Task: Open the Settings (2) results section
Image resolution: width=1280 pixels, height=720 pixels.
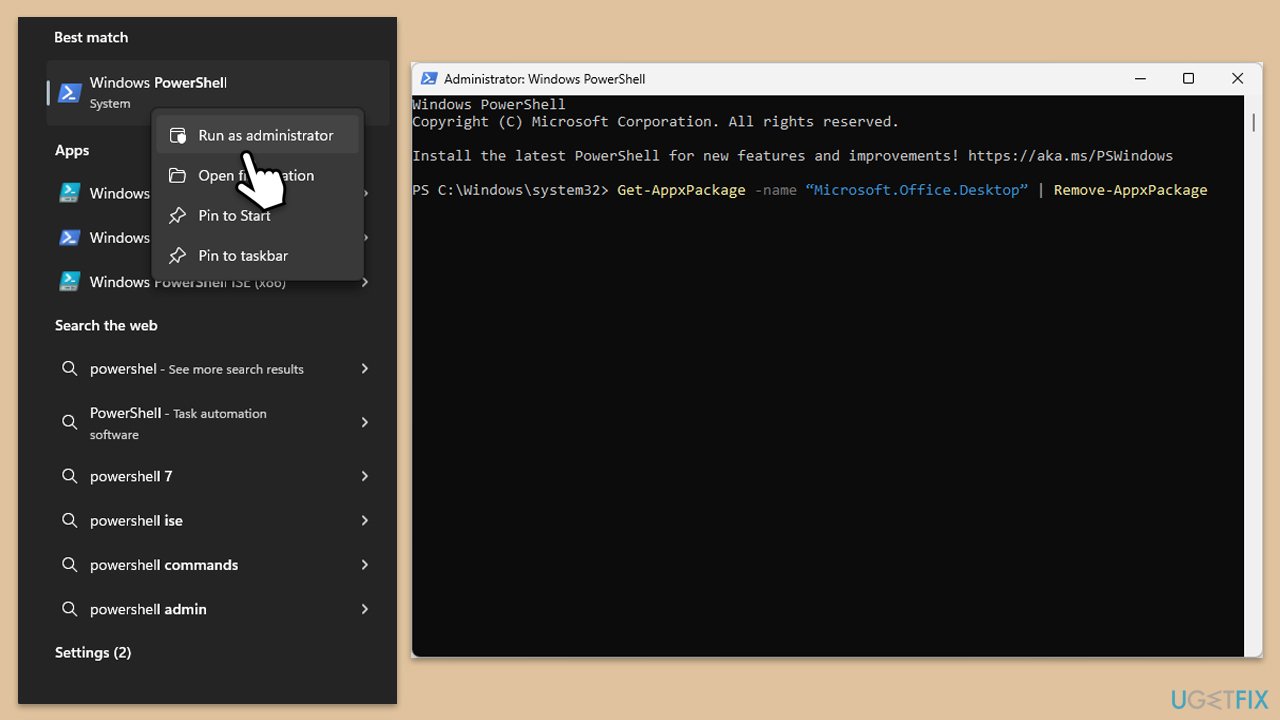Action: pos(93,652)
